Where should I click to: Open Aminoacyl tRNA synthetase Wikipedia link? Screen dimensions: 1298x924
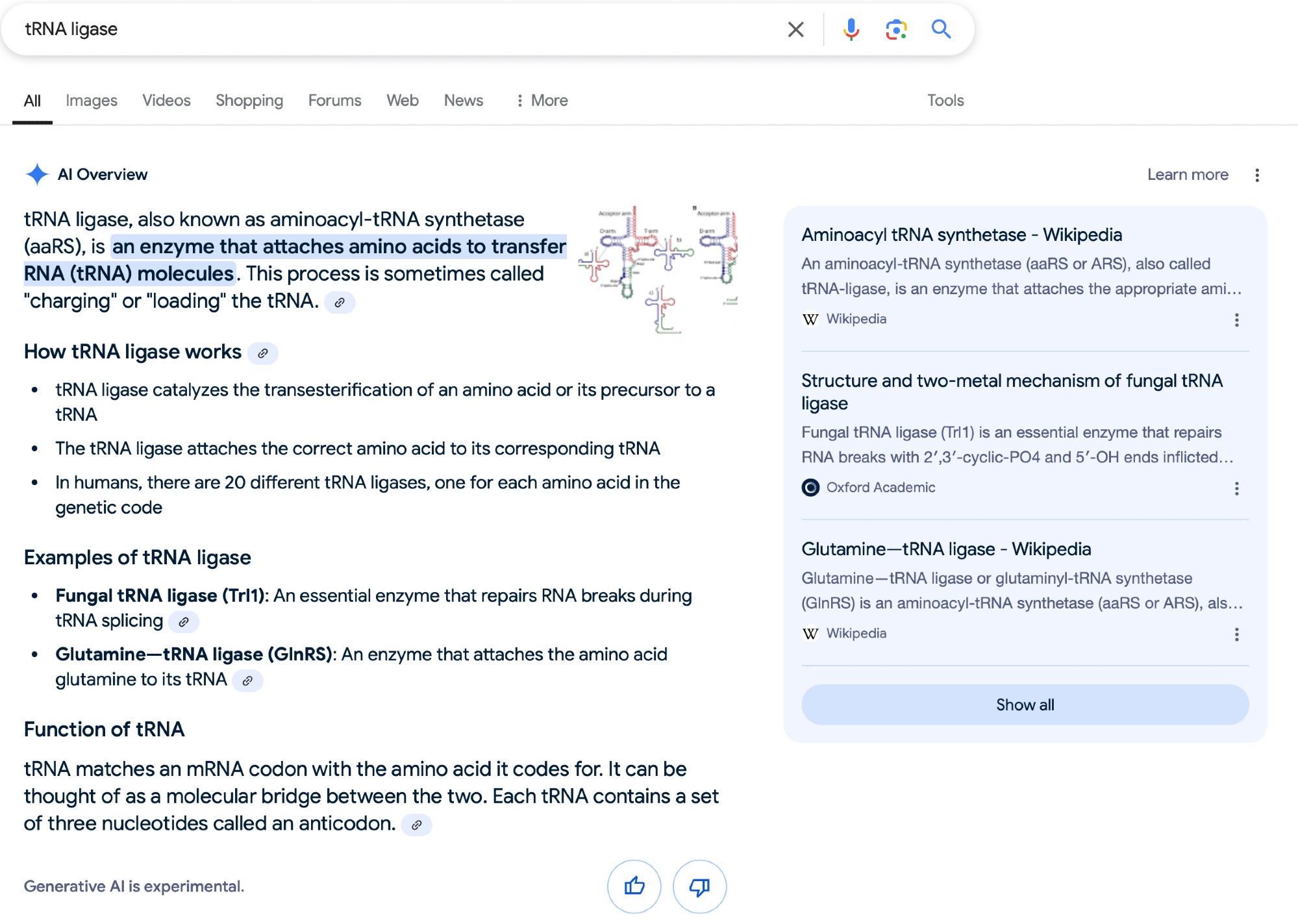[x=961, y=235]
